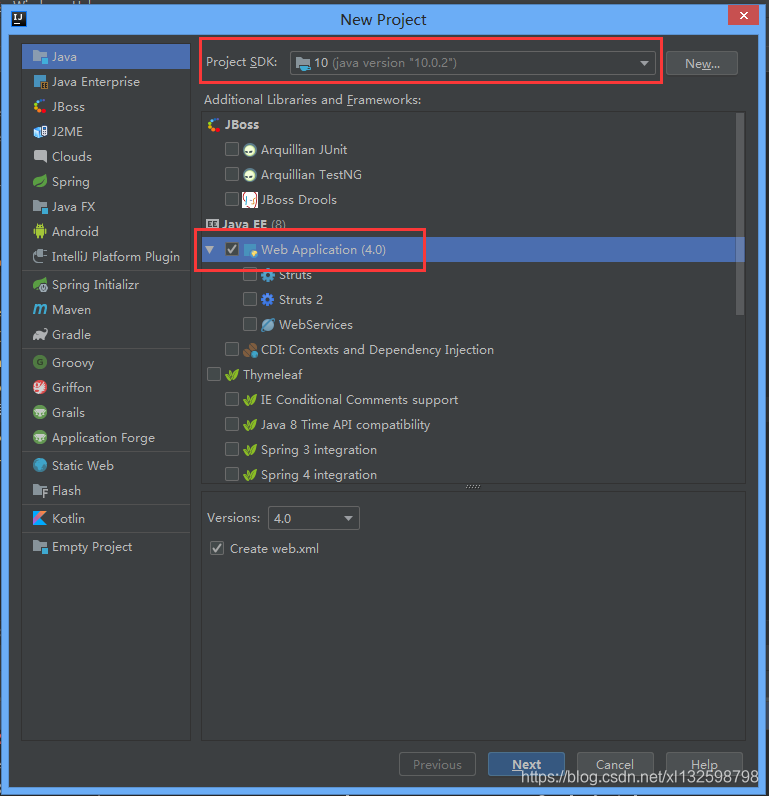Open the Project SDK dropdown

473,63
